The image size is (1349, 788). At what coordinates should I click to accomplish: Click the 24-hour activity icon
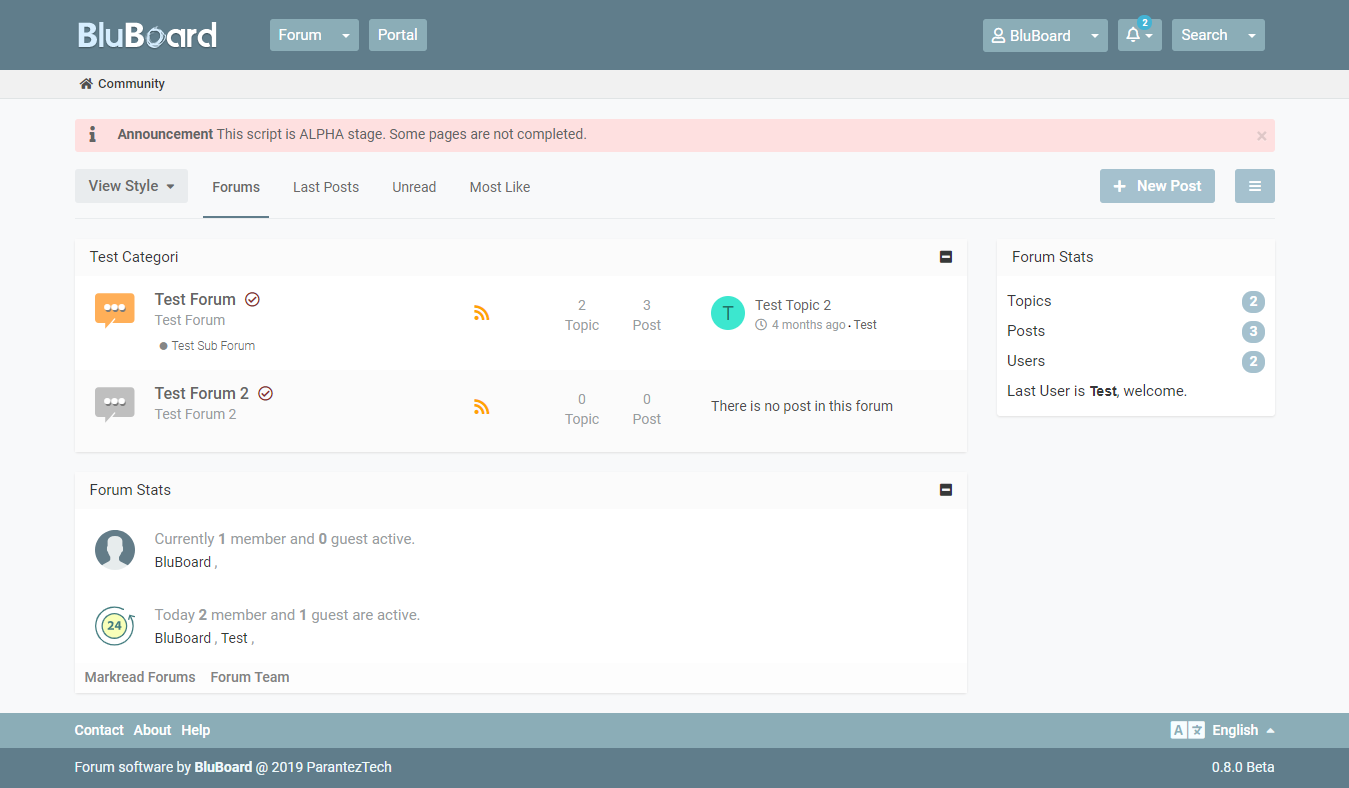[x=115, y=626]
